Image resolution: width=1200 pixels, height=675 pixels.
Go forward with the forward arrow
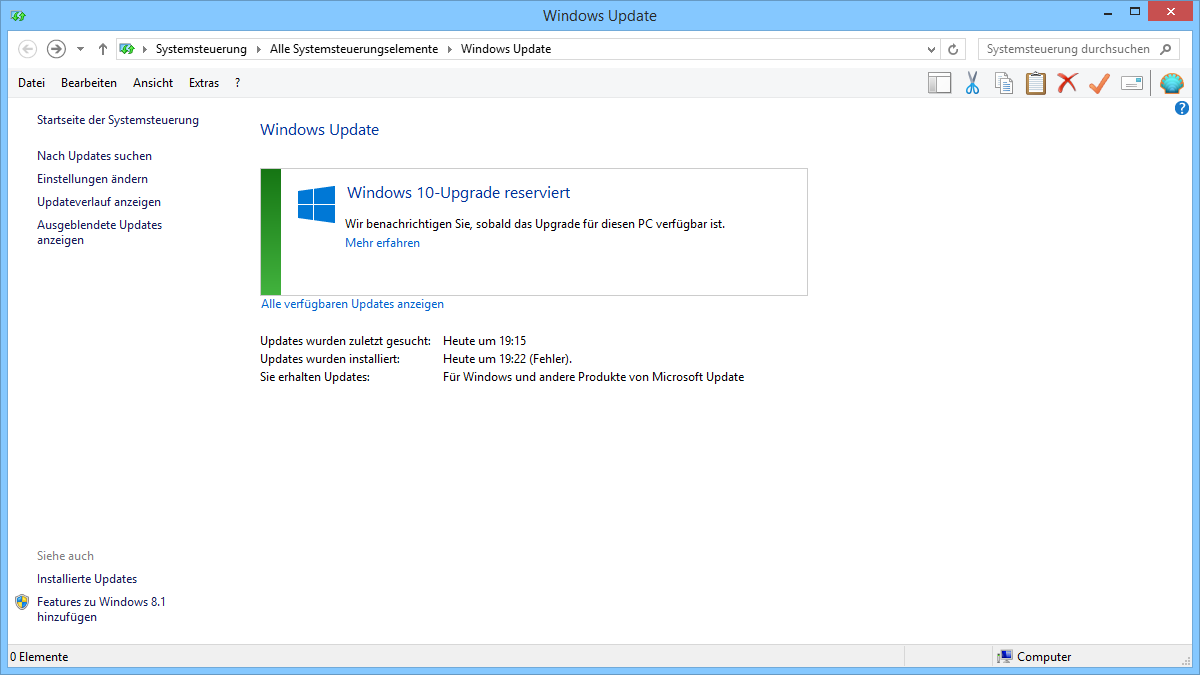(56, 49)
